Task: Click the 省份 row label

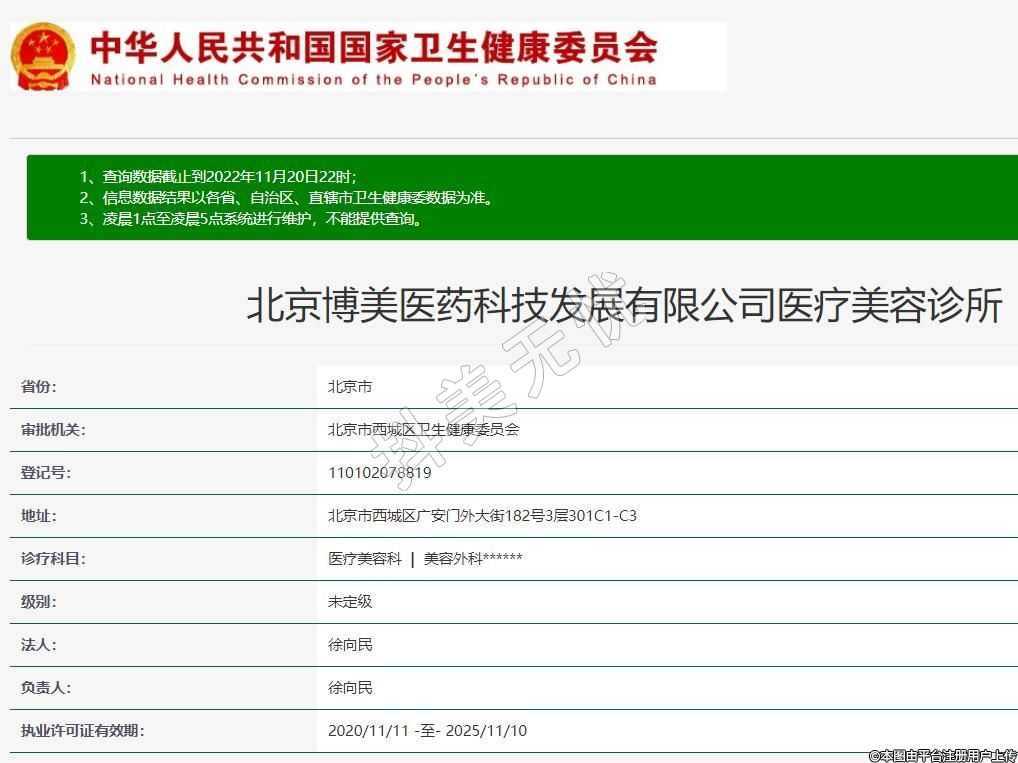Action: coord(39,387)
